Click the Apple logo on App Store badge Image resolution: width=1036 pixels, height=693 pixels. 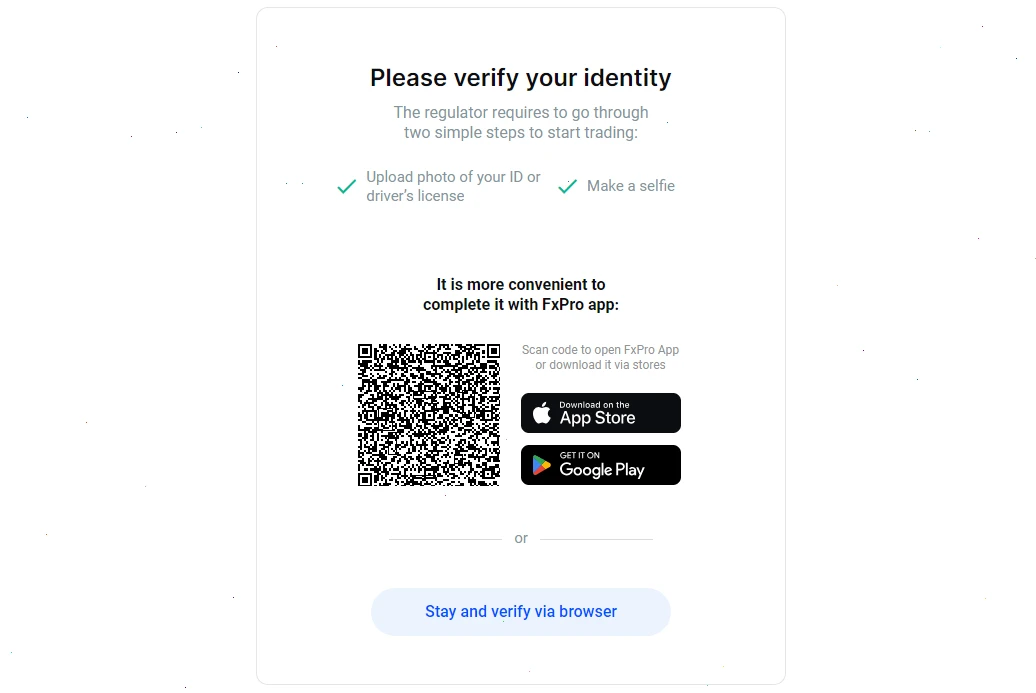[x=541, y=412]
